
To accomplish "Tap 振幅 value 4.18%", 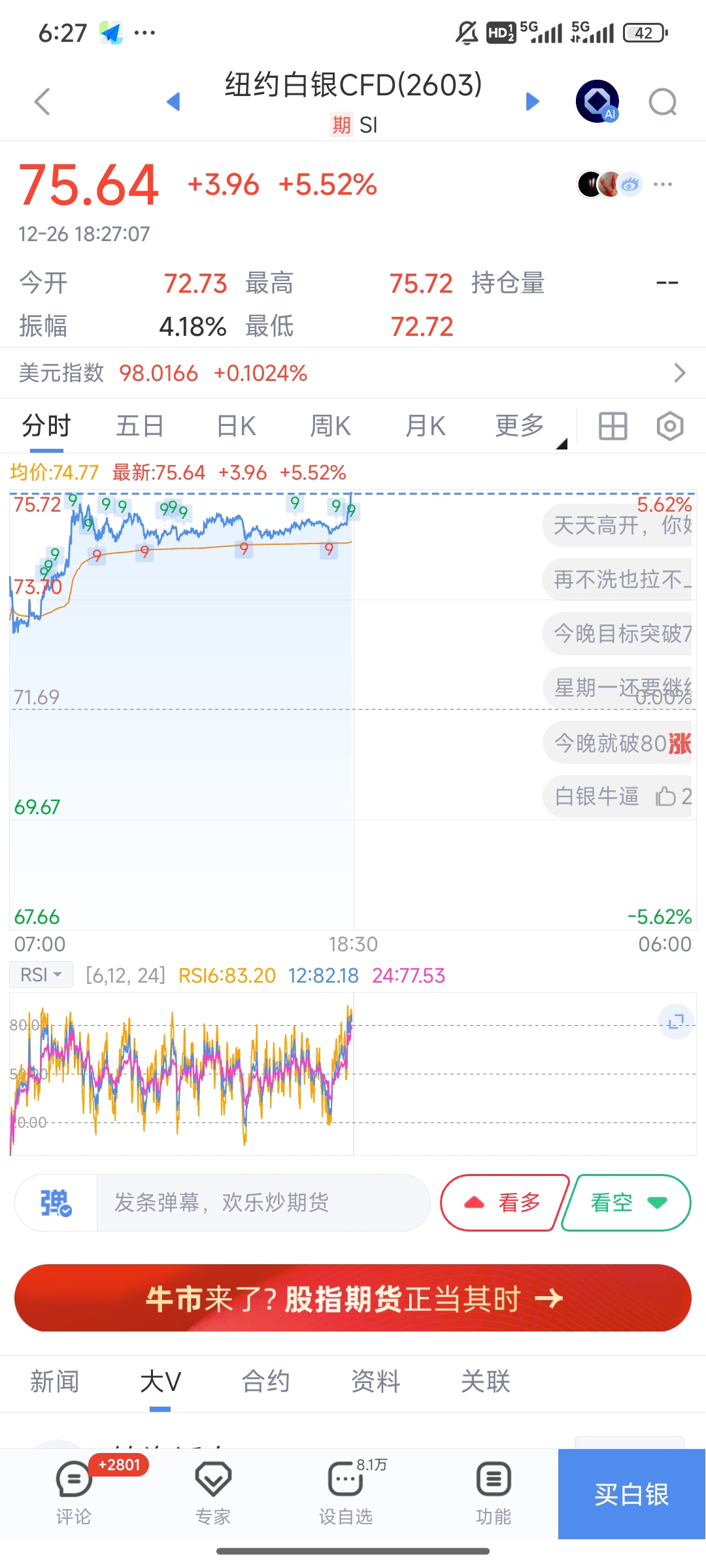I will click(193, 327).
